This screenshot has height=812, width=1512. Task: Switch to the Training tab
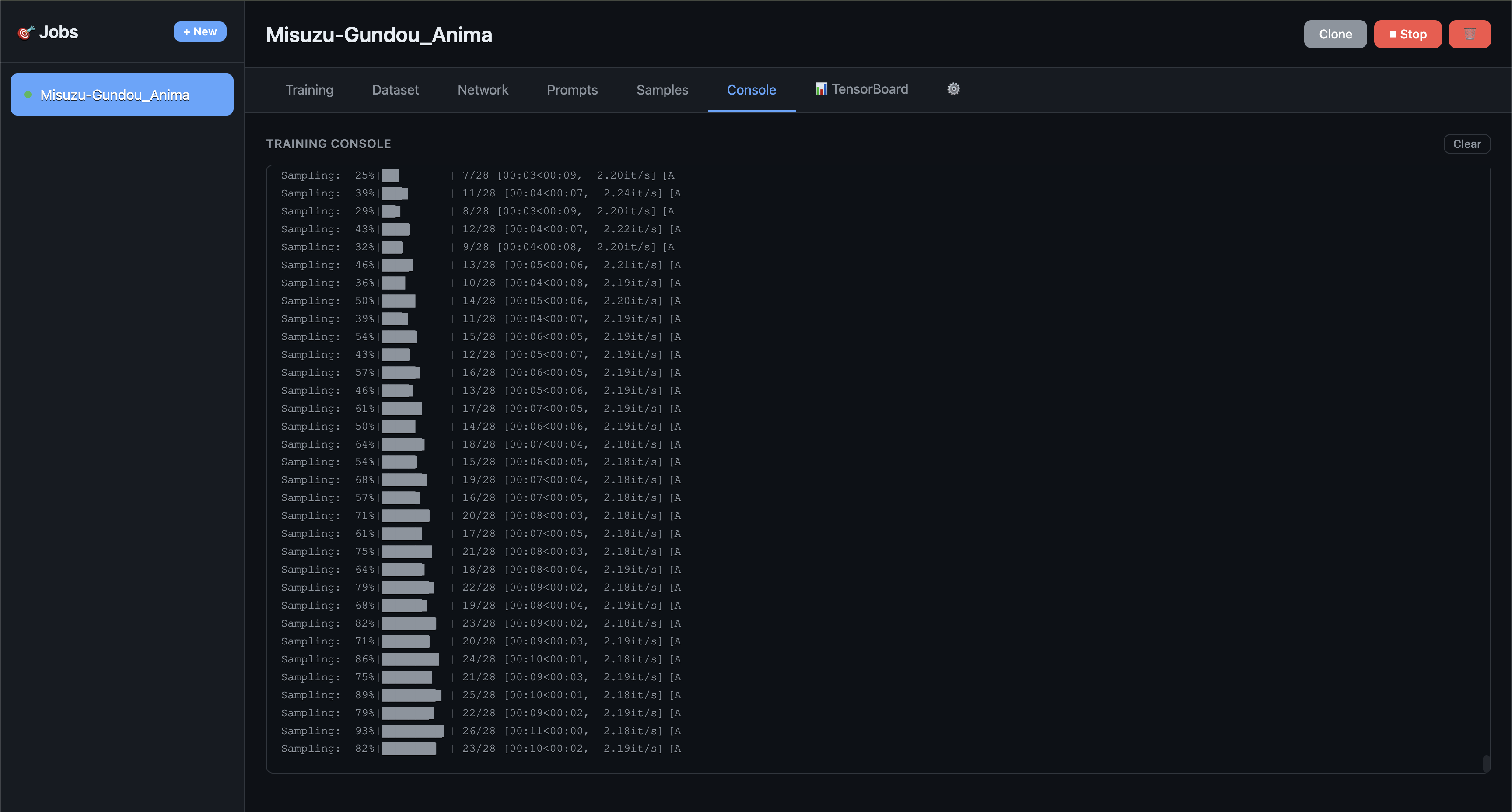309,90
